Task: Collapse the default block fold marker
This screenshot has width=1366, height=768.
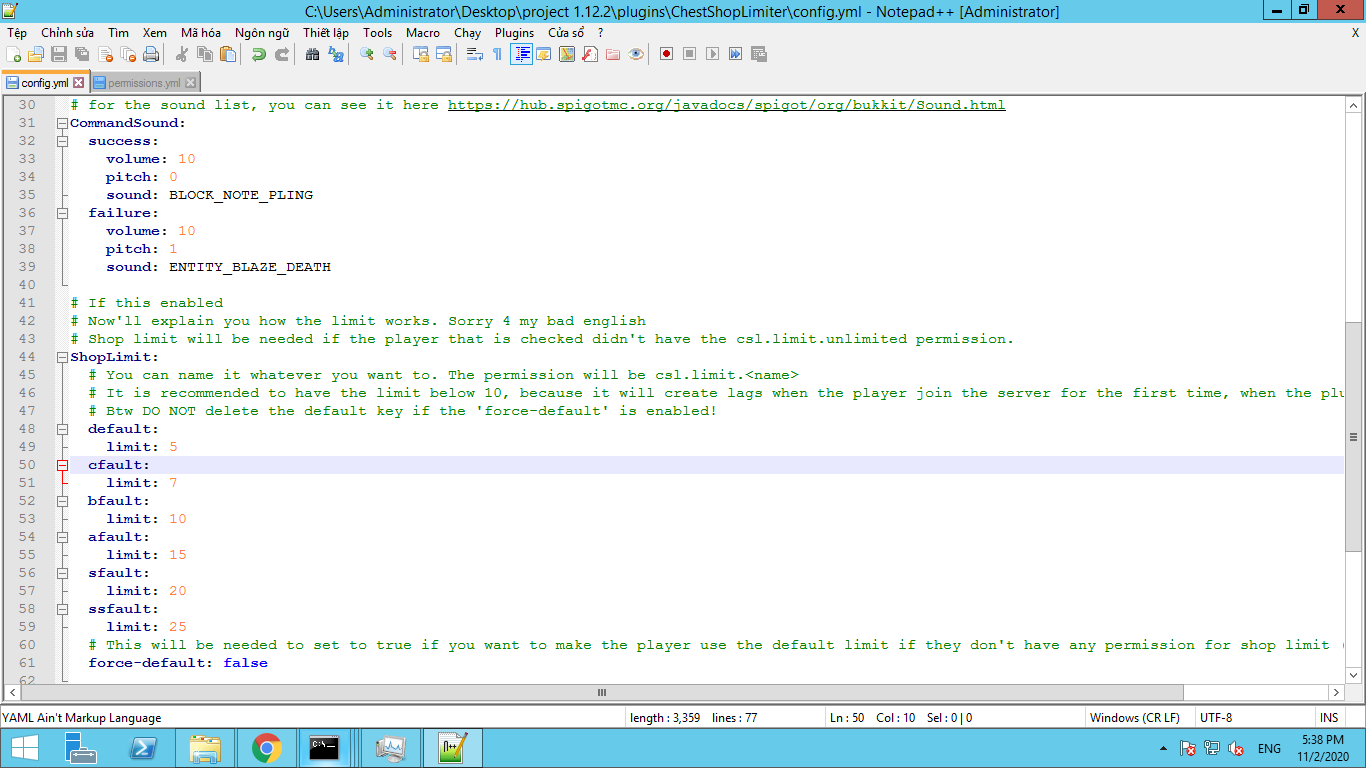Action: (62, 429)
